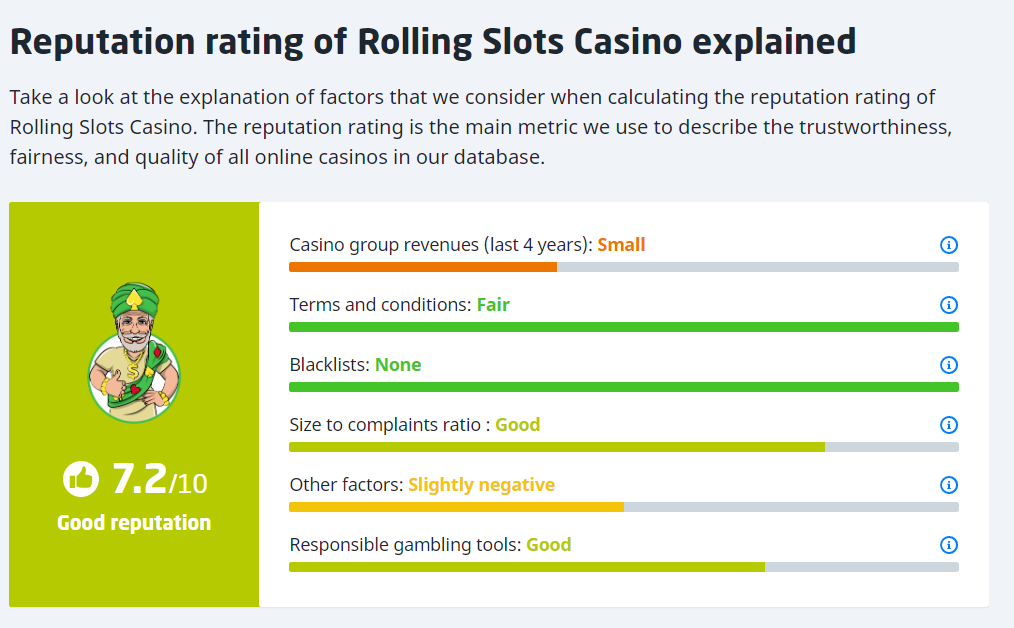Click the thumbs-up icon beside 7.2 rating
1014x628 pixels.
pyautogui.click(x=81, y=479)
